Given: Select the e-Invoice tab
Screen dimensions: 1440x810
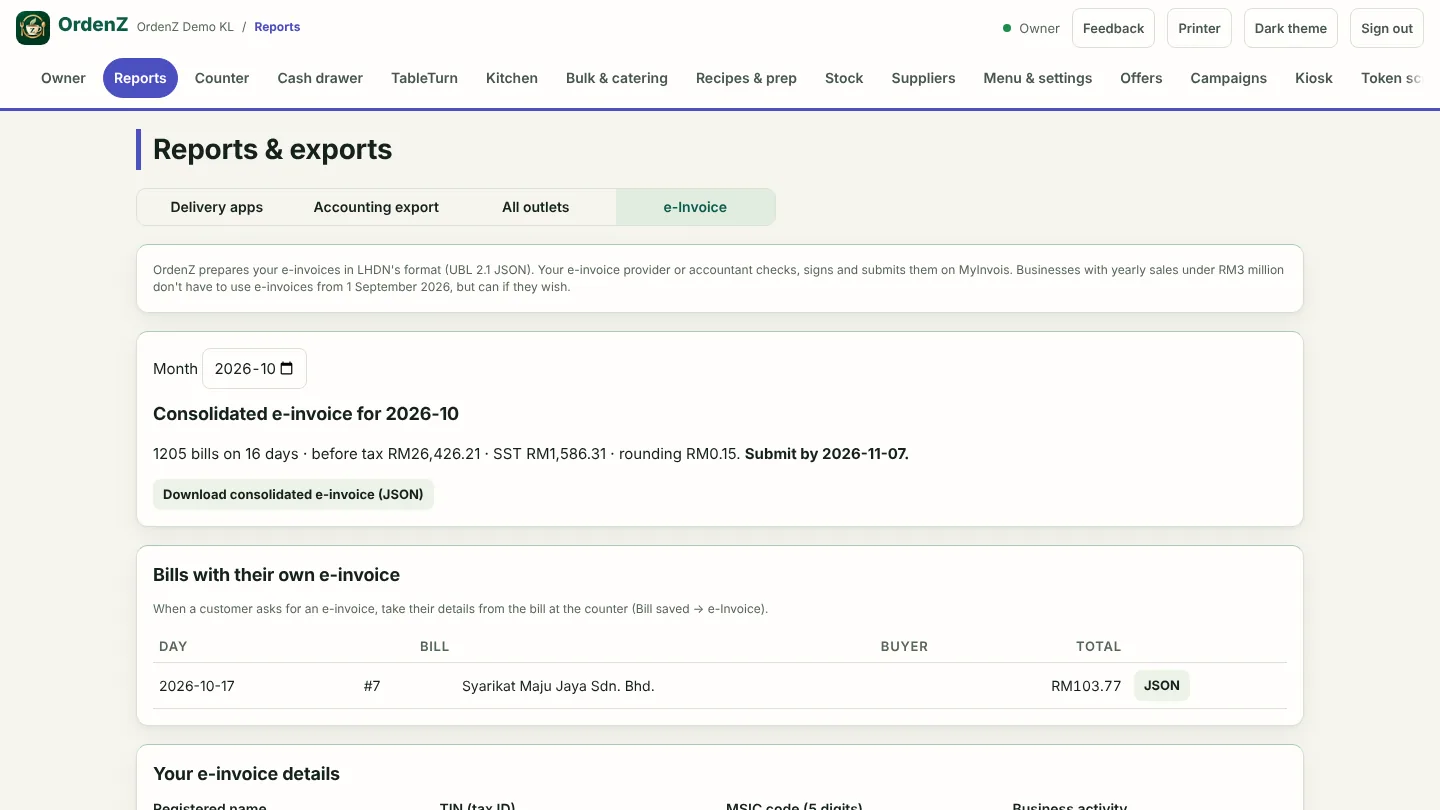Looking at the screenshot, I should click(x=695, y=207).
